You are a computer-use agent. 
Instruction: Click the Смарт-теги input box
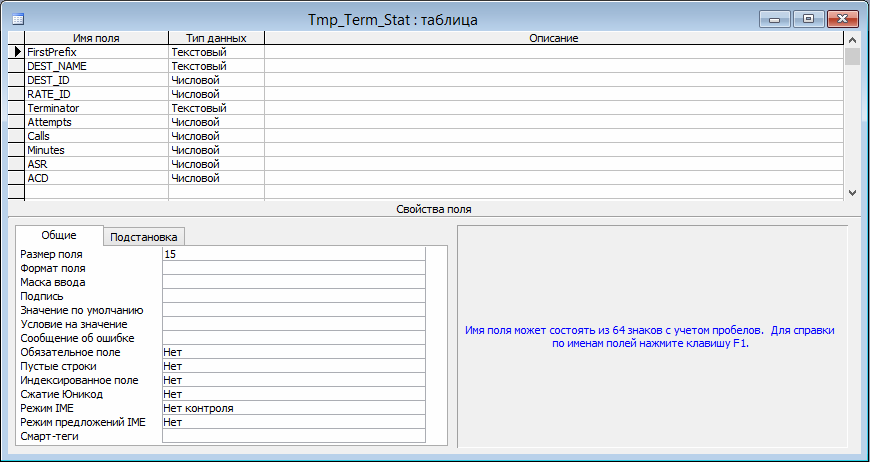294,436
